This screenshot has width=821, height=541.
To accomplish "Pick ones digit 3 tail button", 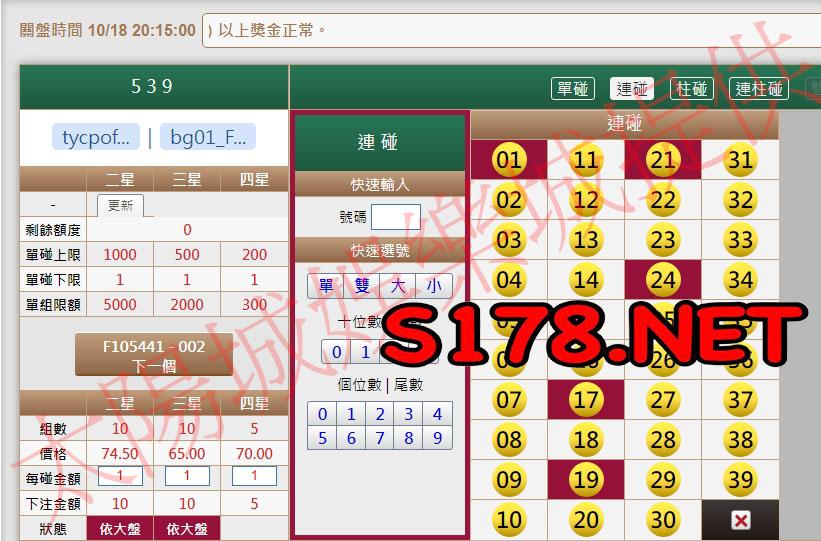I will click(409, 414).
